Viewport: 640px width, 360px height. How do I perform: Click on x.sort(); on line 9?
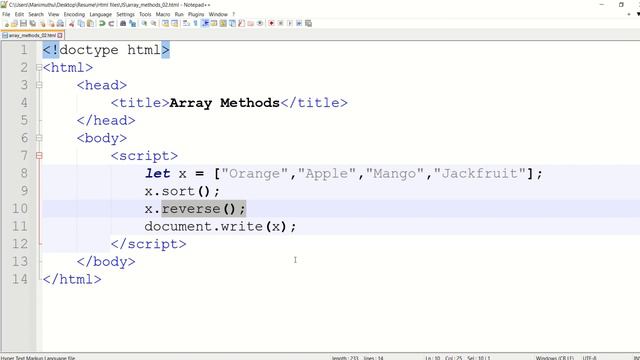(182, 191)
